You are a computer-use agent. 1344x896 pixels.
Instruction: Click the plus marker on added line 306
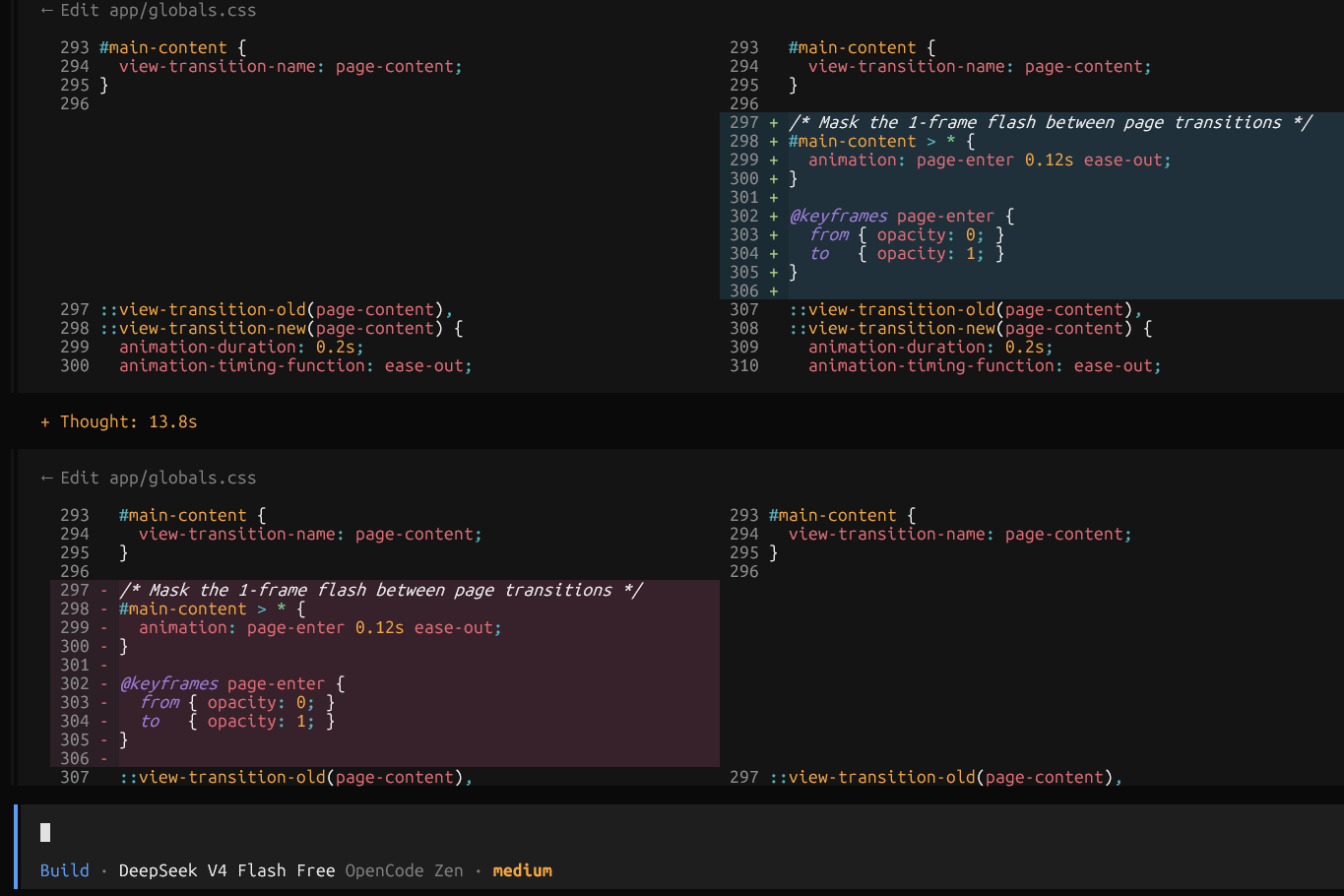pos(774,290)
